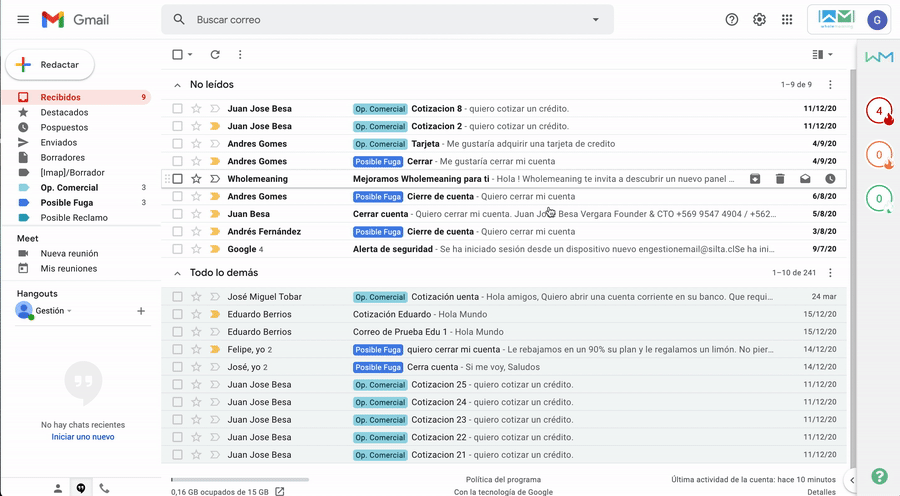Click the Help question mark icon

point(732,20)
